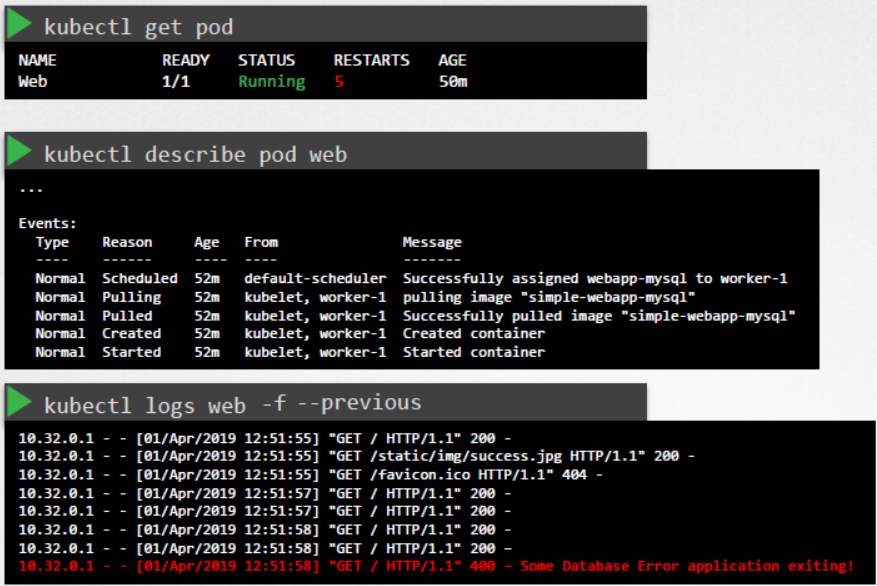
Task: Select the 'kubectl describe pod web' command text
Action: click(x=195, y=153)
